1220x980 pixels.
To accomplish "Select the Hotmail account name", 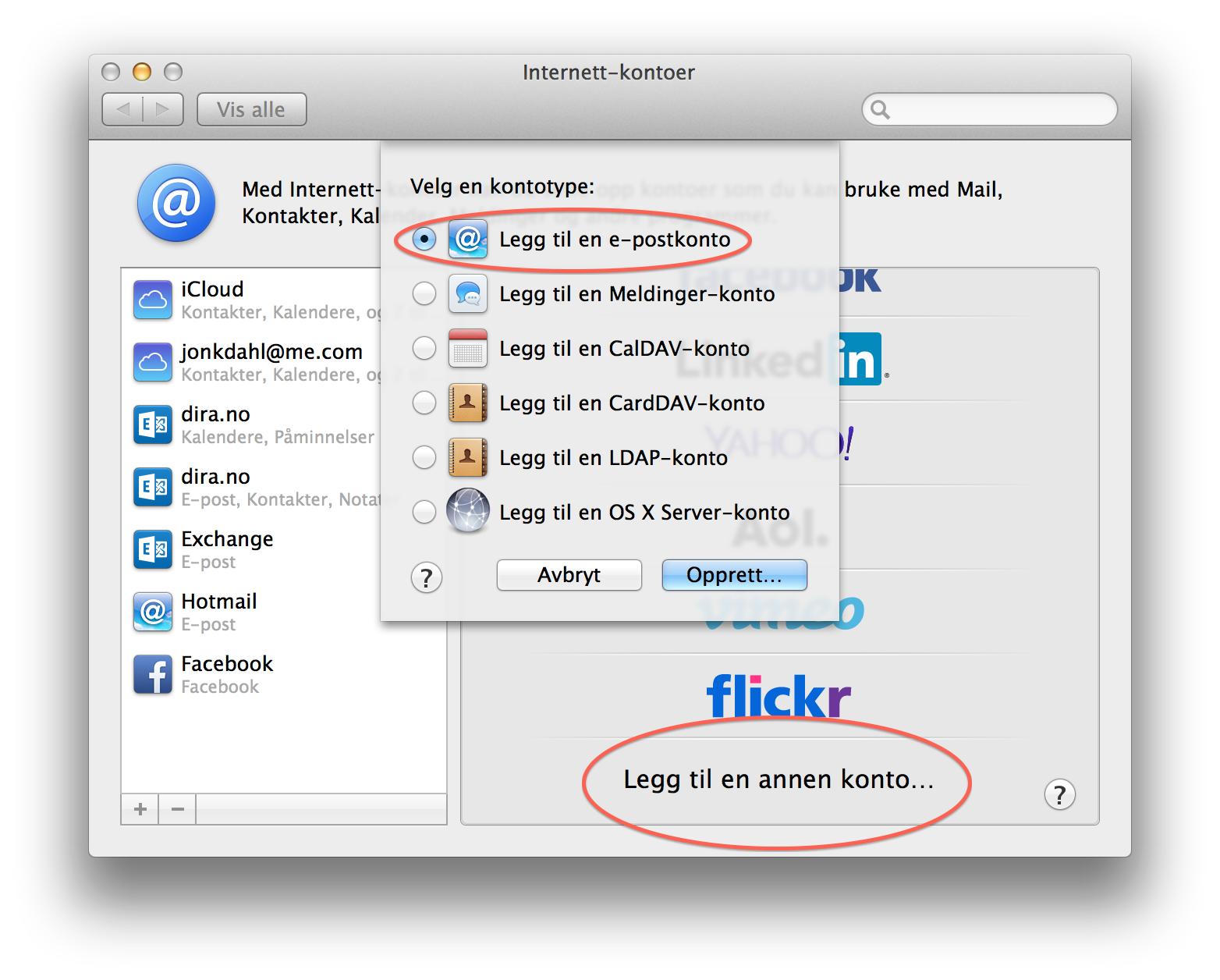I will (218, 602).
